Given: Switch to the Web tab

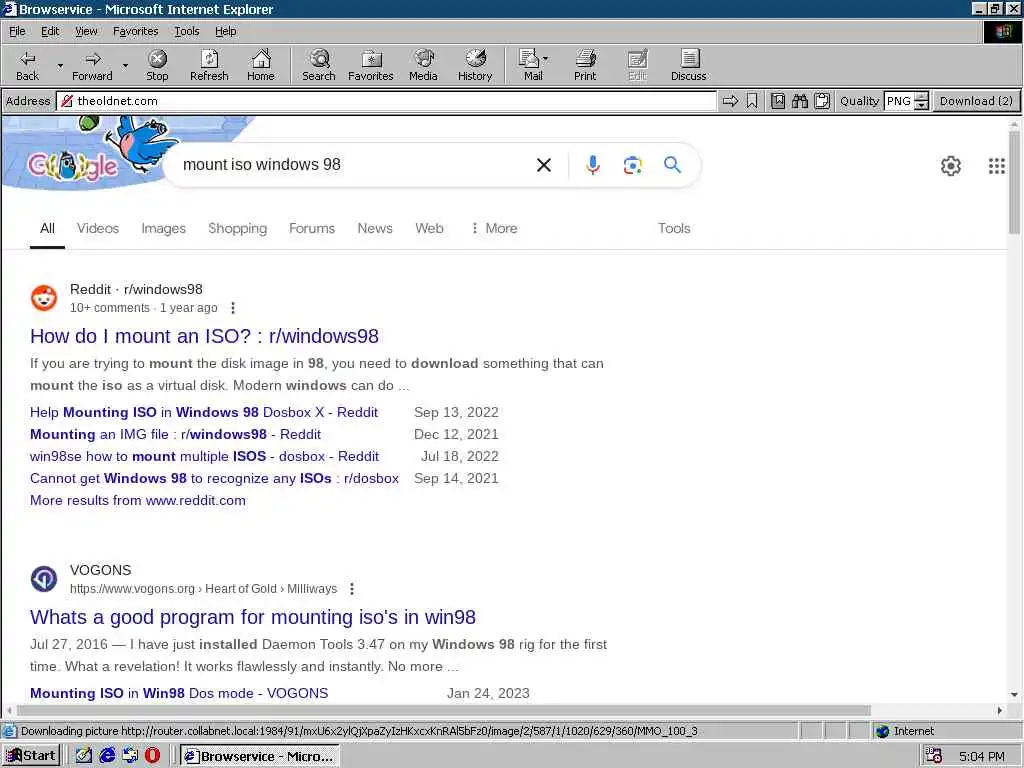Looking at the screenshot, I should [x=429, y=228].
